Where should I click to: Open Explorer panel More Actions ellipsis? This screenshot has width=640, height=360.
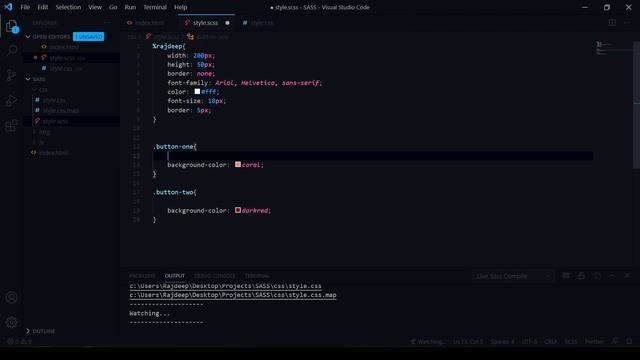pos(108,23)
